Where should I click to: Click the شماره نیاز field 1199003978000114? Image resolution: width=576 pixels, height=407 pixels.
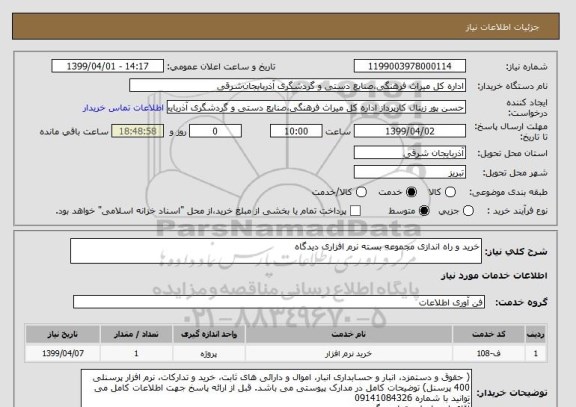click(x=410, y=66)
